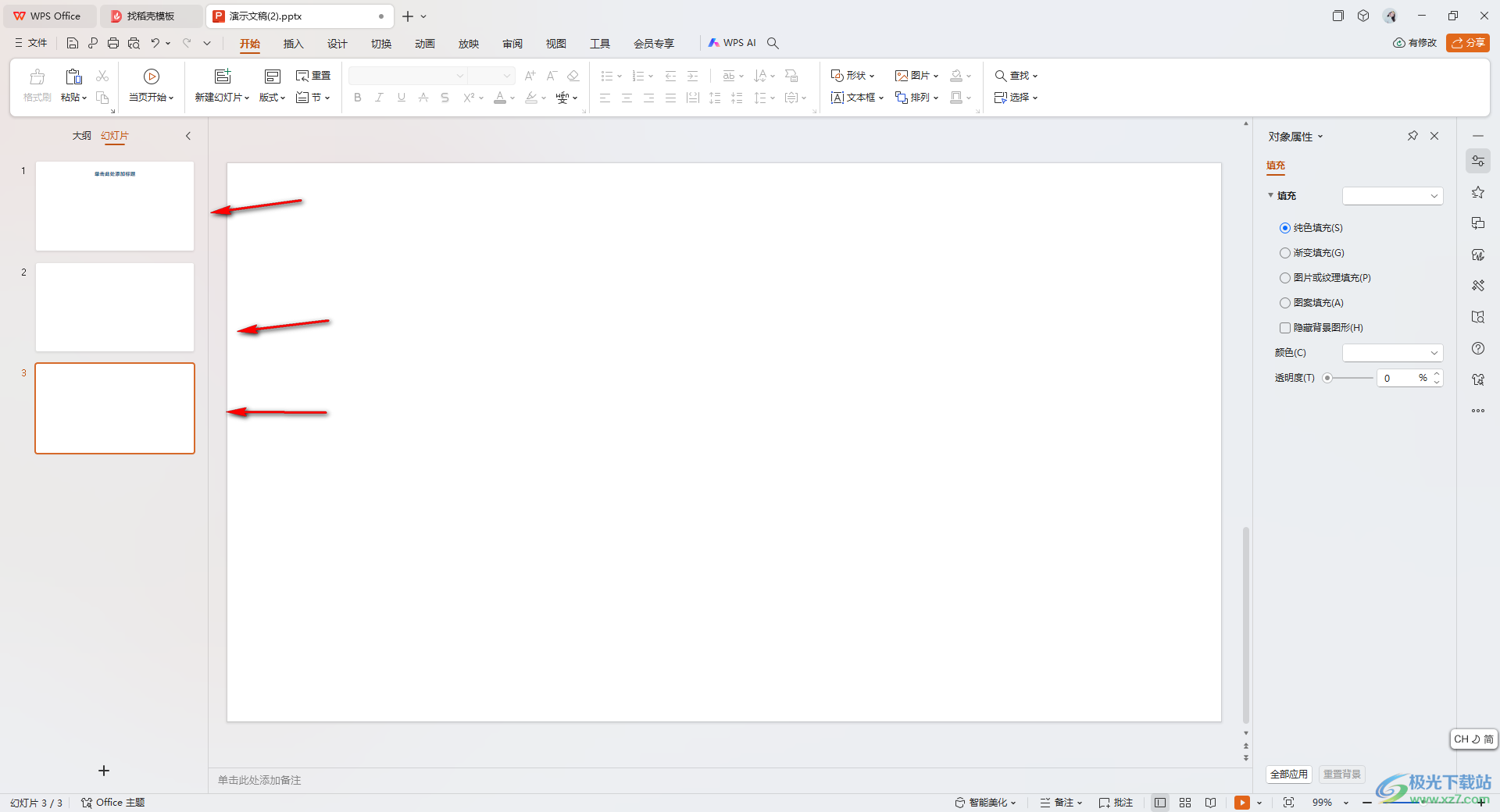Viewport: 1500px width, 812px height.
Task: Add a new slide with plus icon
Action: click(104, 771)
